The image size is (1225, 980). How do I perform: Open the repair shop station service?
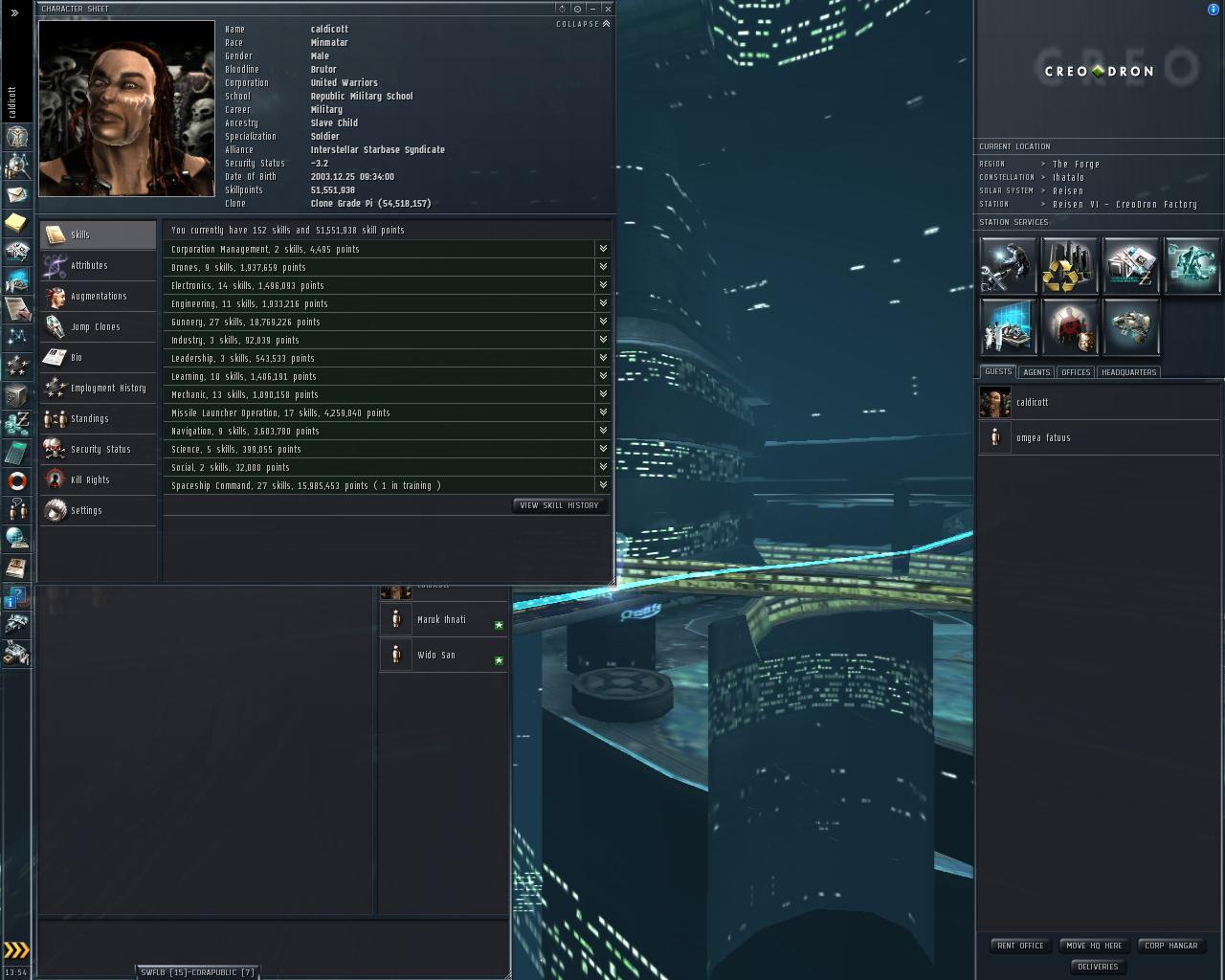coord(1008,265)
